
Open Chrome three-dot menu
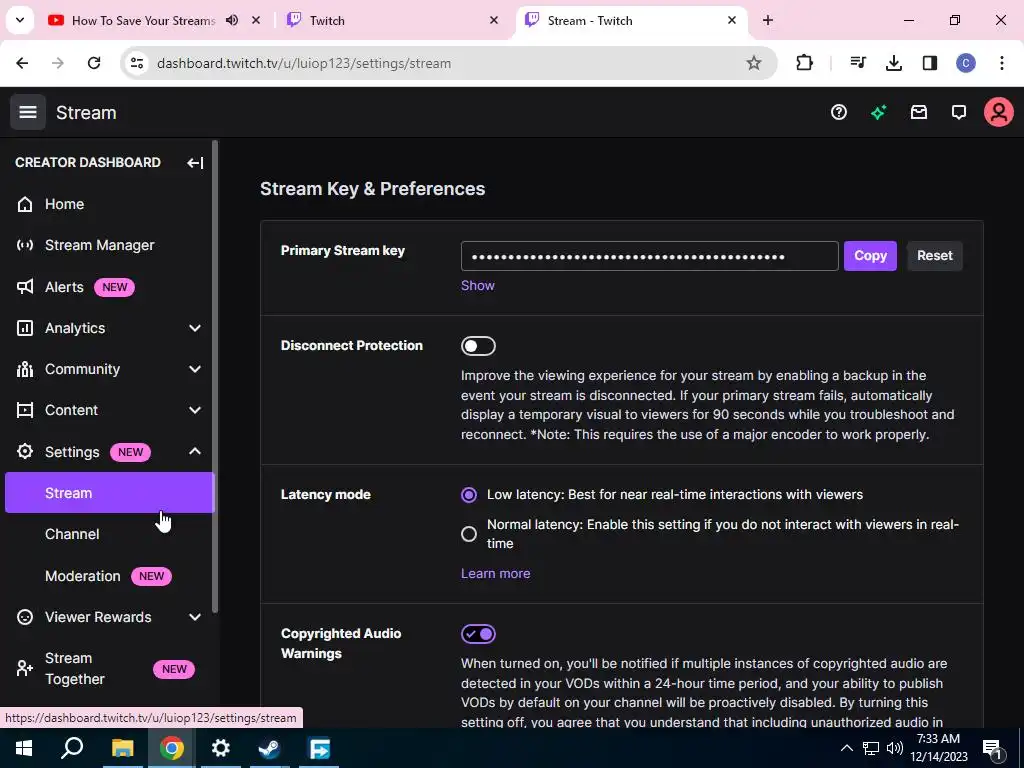[x=1002, y=63]
